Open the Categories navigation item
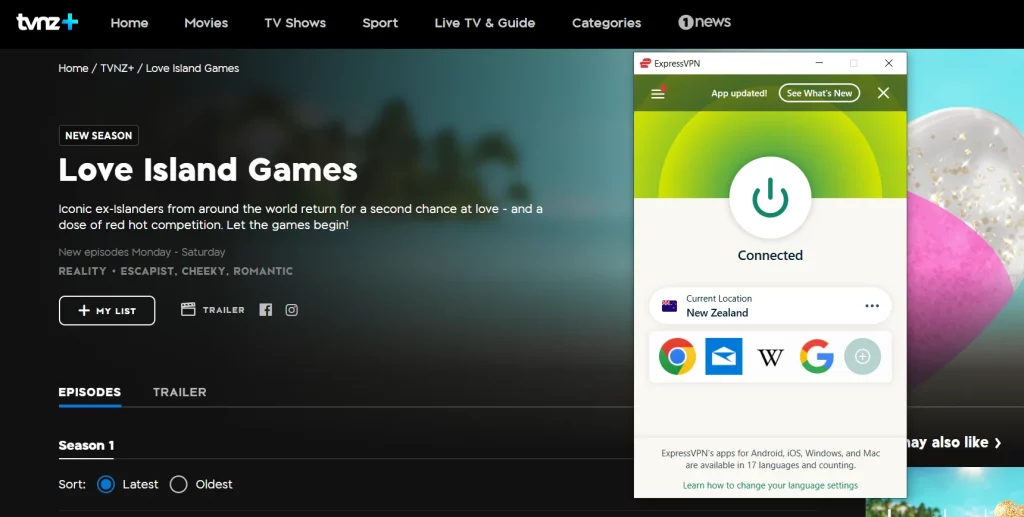1024x517 pixels. click(x=607, y=23)
